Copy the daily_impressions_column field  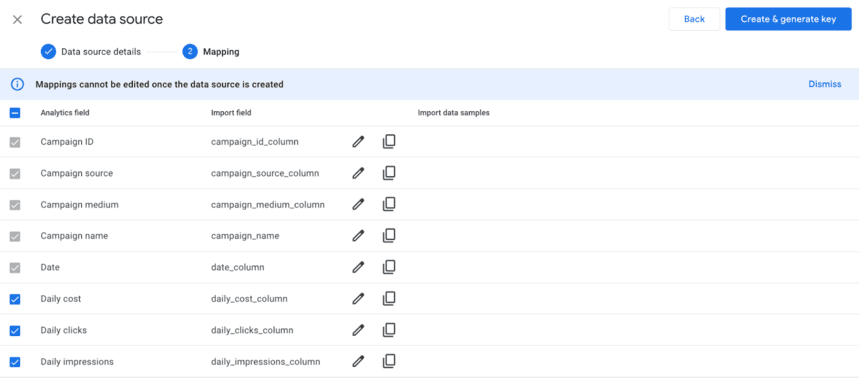pos(389,362)
